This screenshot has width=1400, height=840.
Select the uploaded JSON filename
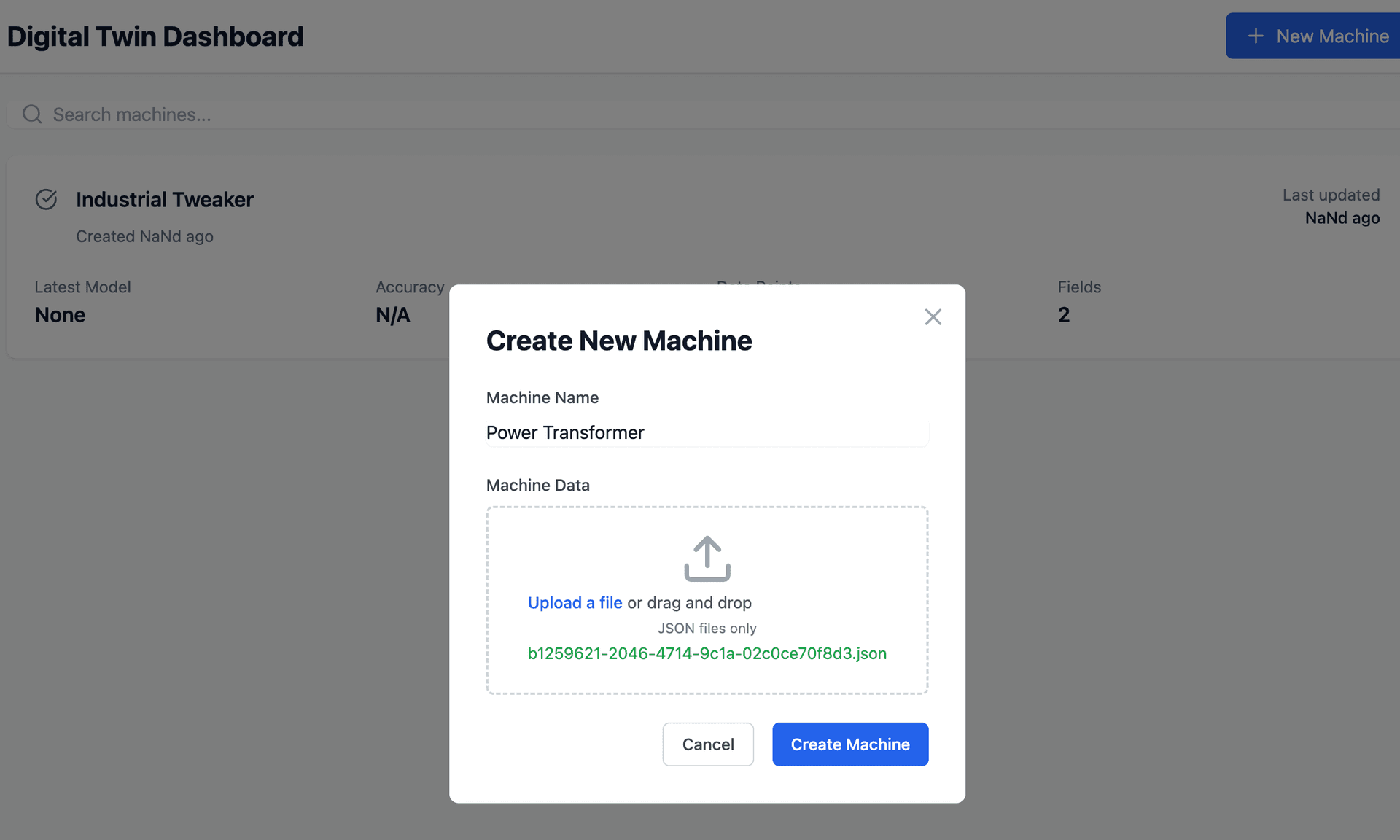(707, 653)
